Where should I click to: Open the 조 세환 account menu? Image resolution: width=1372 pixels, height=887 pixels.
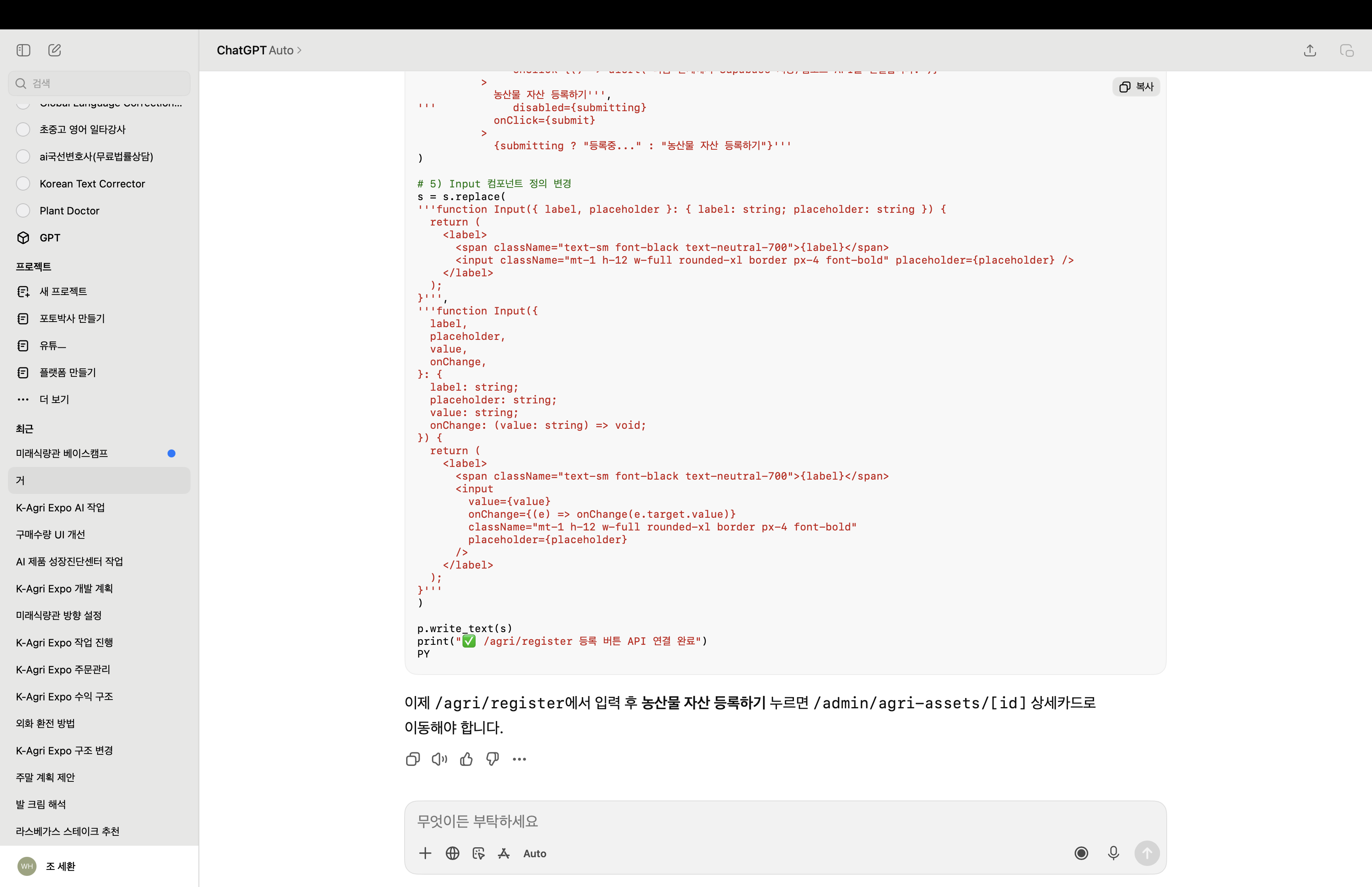[x=99, y=866]
